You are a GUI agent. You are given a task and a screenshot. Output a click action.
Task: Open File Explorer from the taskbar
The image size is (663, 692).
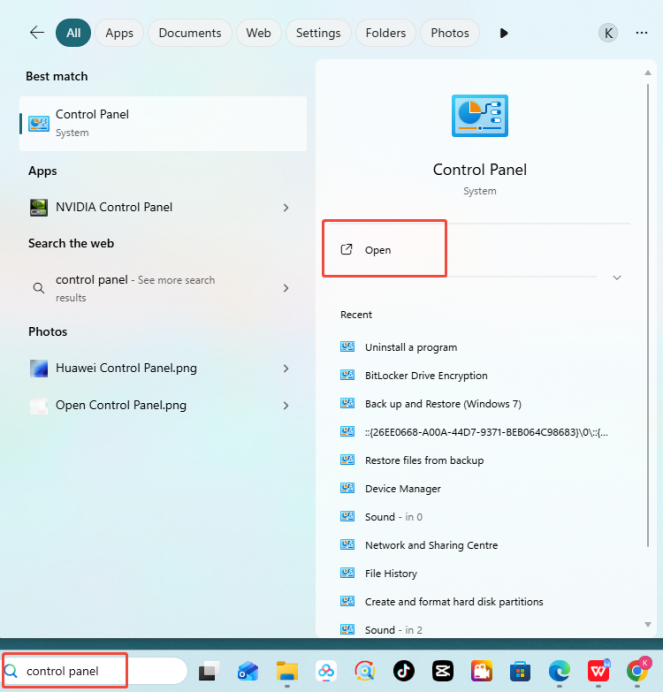tap(287, 671)
